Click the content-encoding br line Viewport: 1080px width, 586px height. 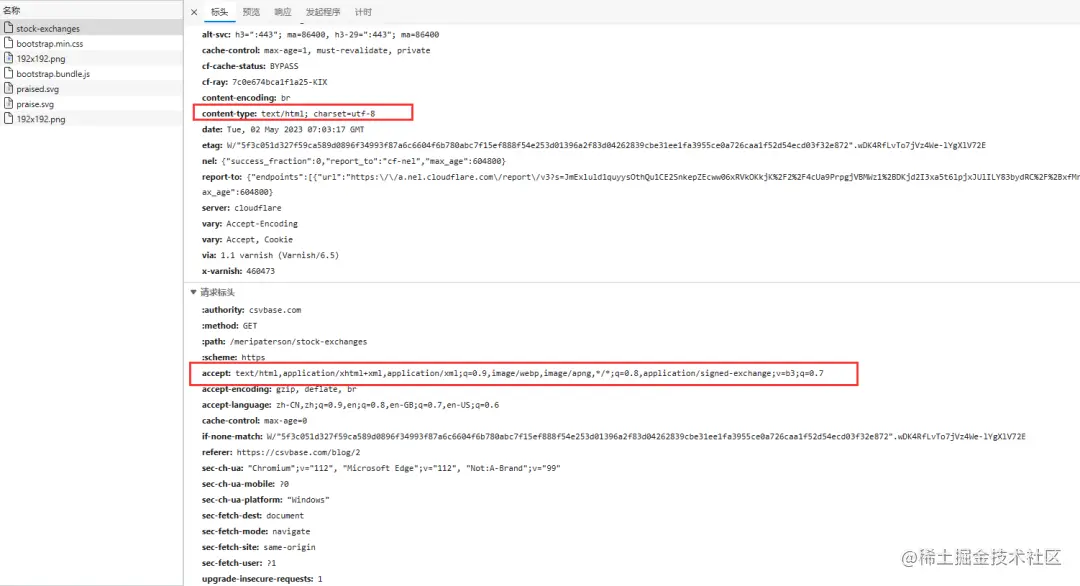coord(246,98)
